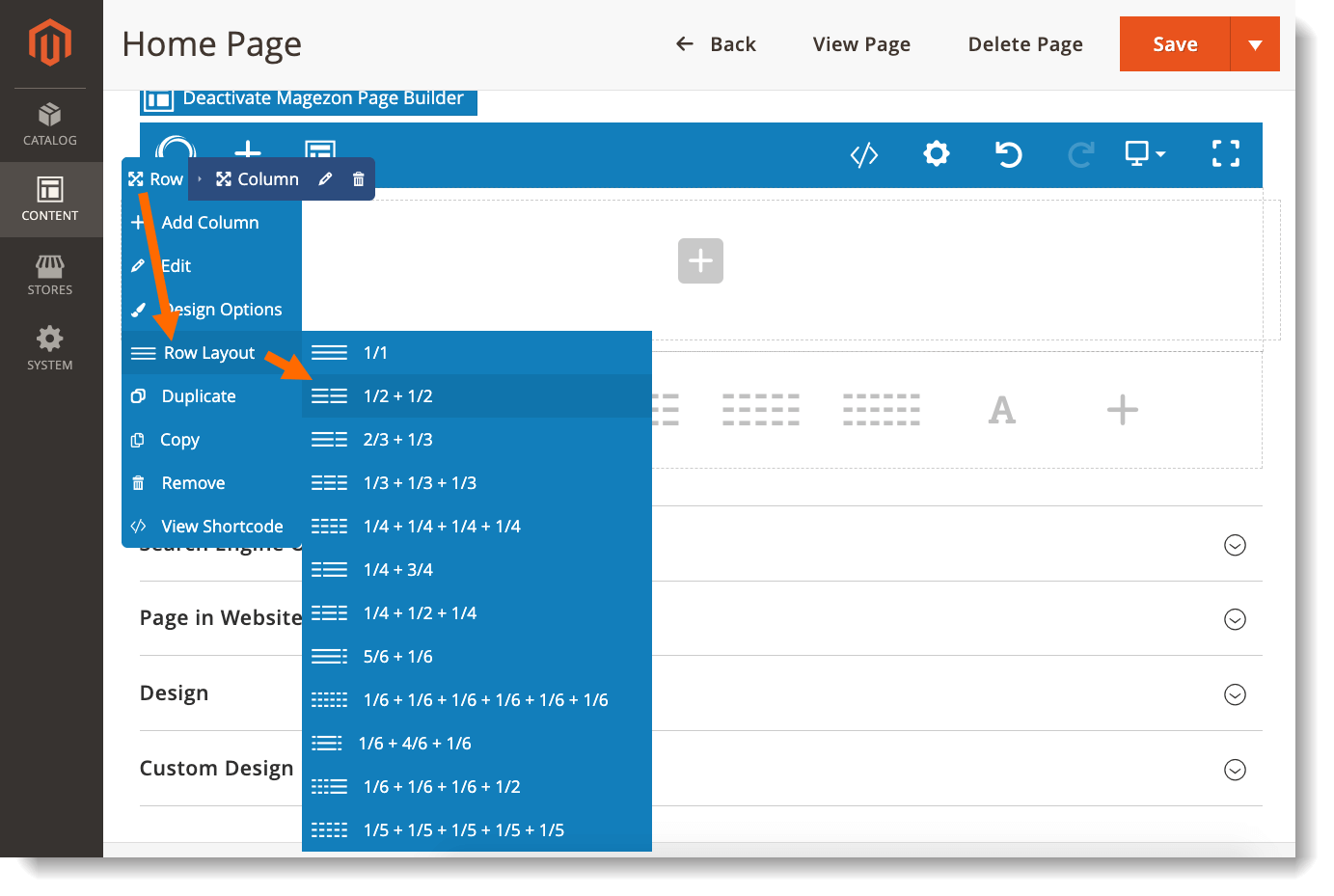Open the Page Builder settings gear
Screen dimensions: 1334x896
coord(936,154)
